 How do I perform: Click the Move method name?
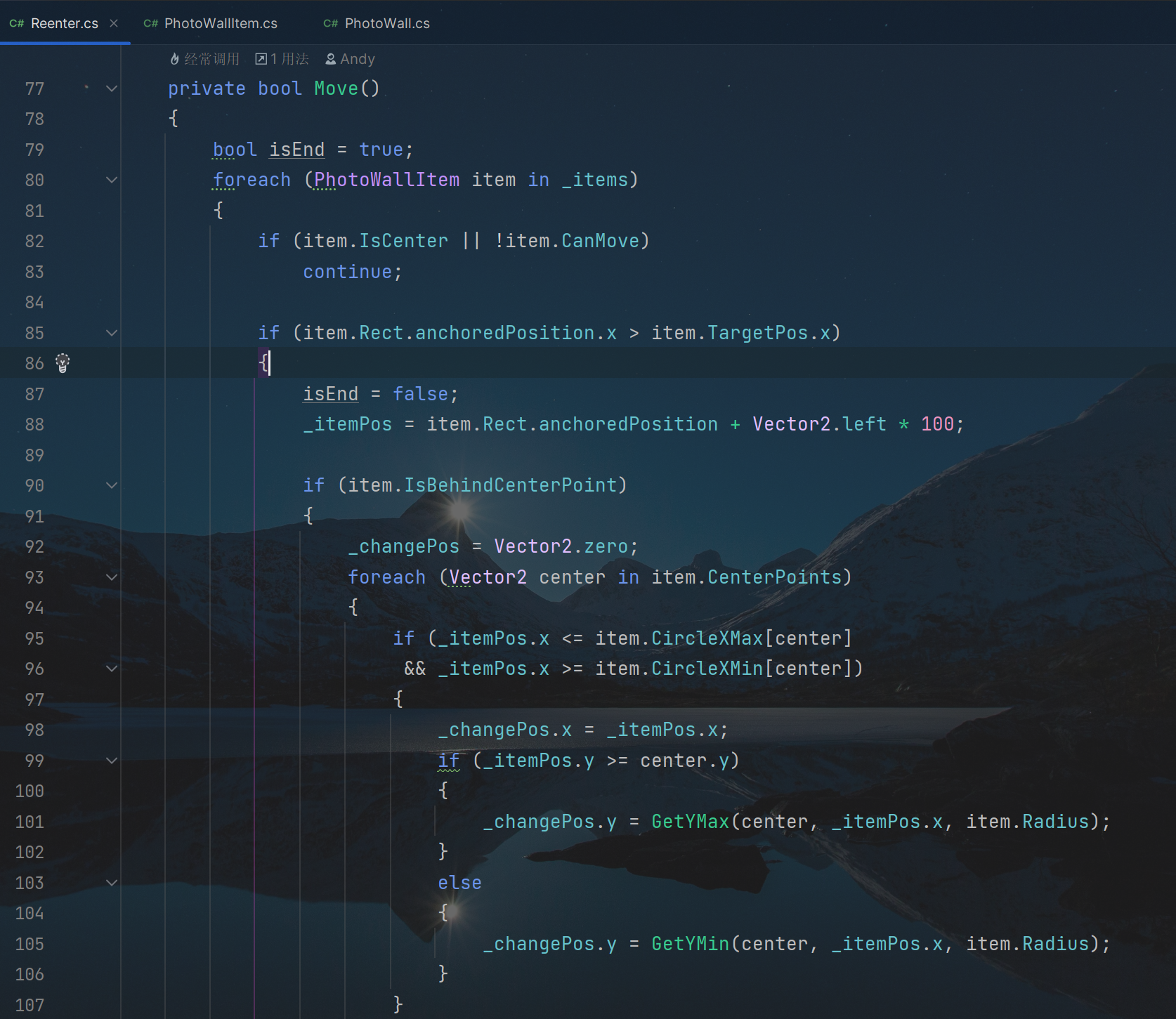336,88
